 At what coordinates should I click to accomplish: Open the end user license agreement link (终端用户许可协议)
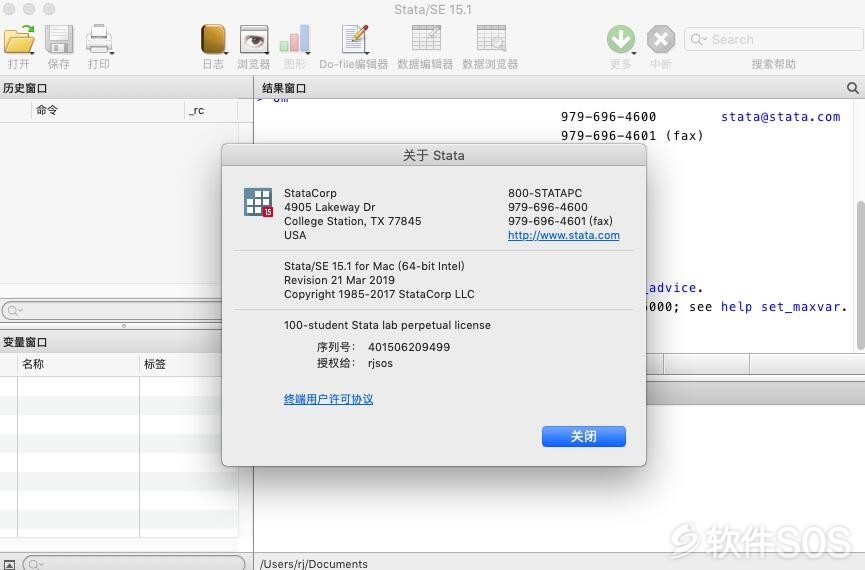(328, 399)
